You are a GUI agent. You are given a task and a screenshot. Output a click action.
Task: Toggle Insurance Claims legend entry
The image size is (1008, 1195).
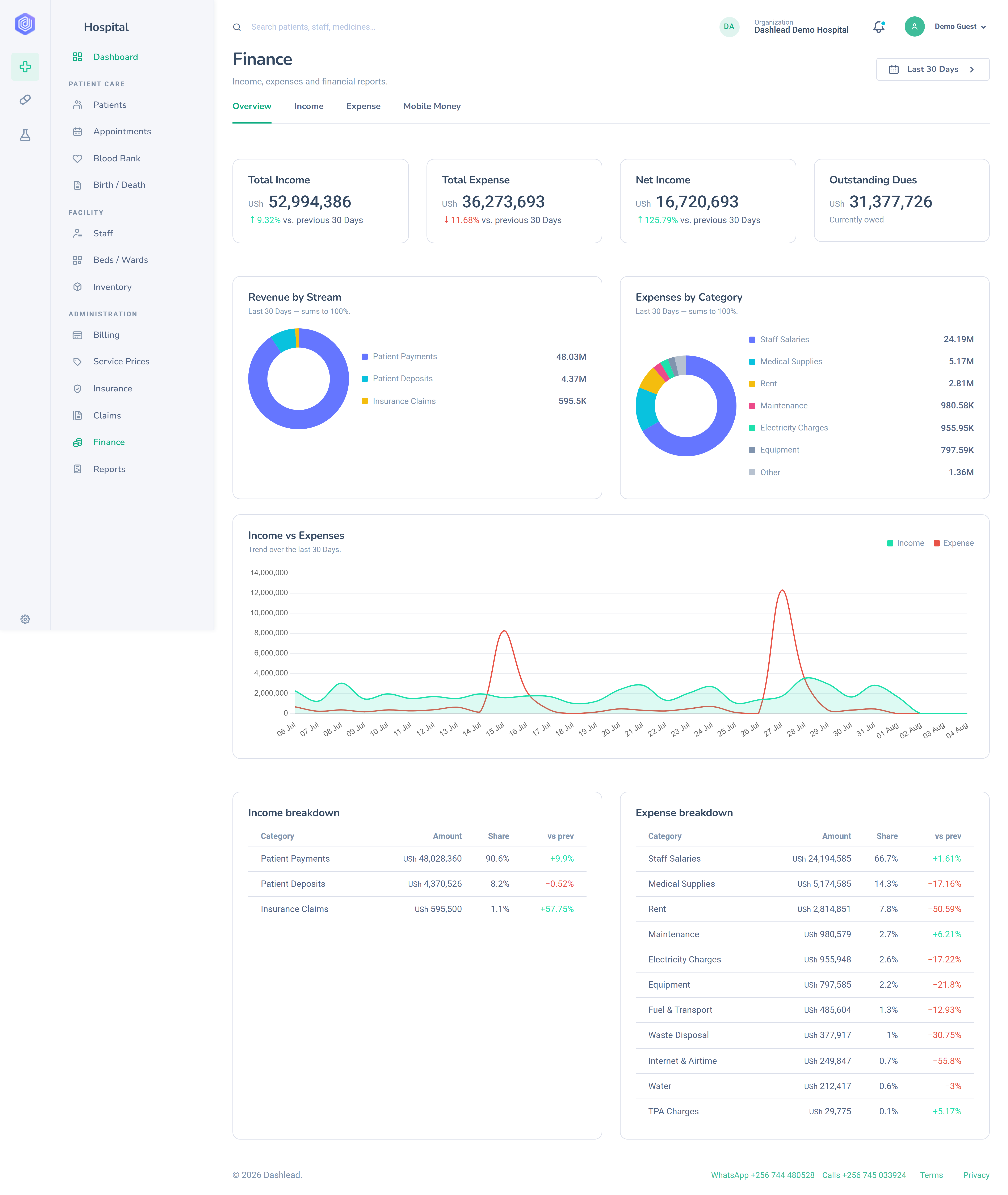point(399,401)
